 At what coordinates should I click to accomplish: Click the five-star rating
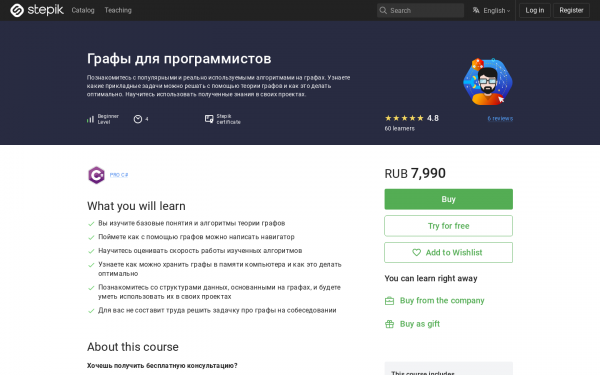tap(404, 118)
